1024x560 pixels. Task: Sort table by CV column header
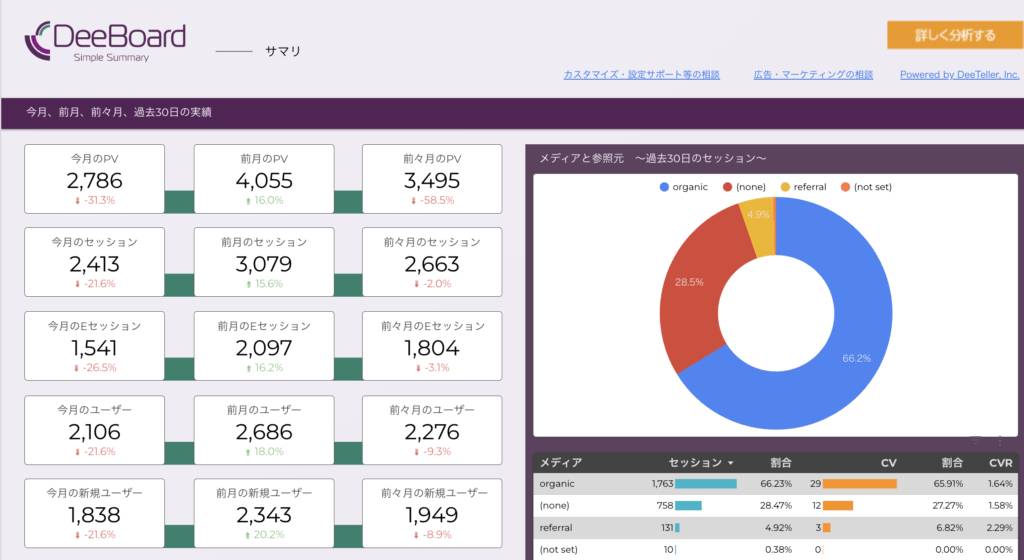888,463
